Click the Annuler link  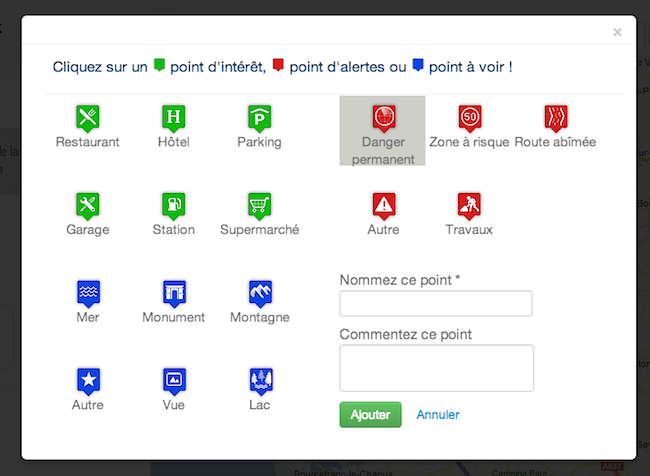point(438,414)
